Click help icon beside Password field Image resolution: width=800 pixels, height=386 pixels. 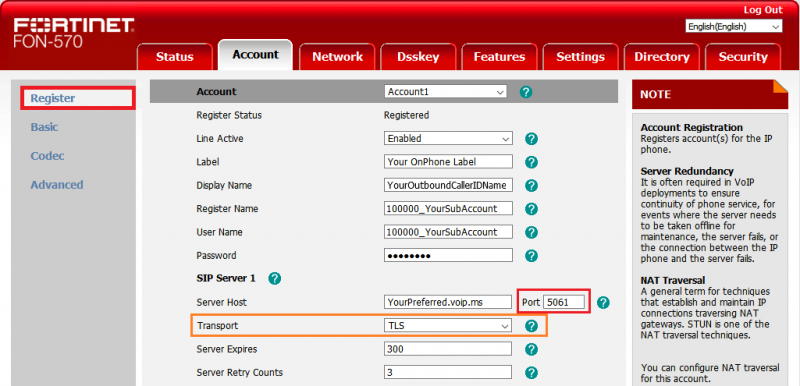point(531,256)
